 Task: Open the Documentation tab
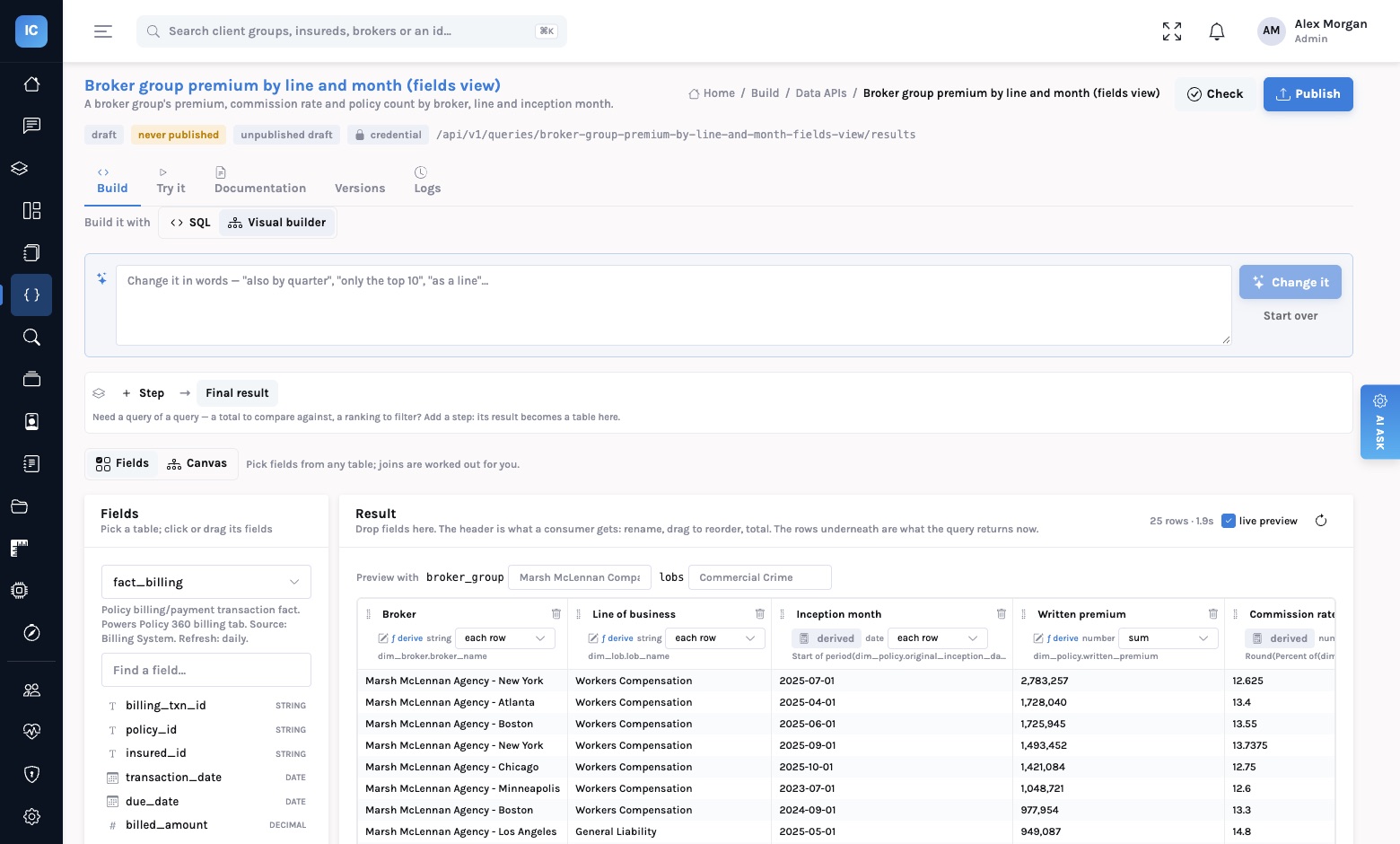pyautogui.click(x=260, y=180)
